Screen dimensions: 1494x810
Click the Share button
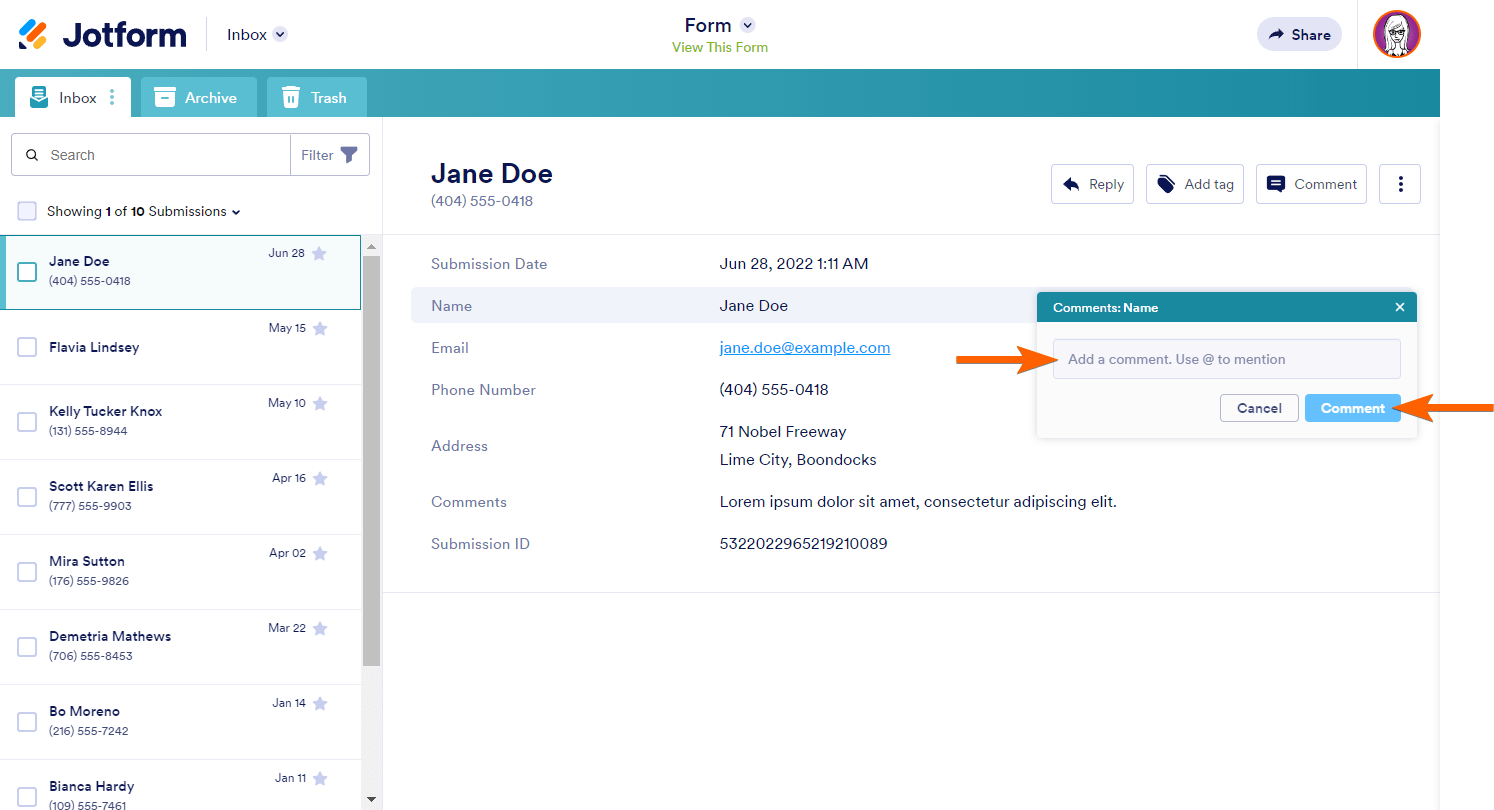click(1300, 34)
